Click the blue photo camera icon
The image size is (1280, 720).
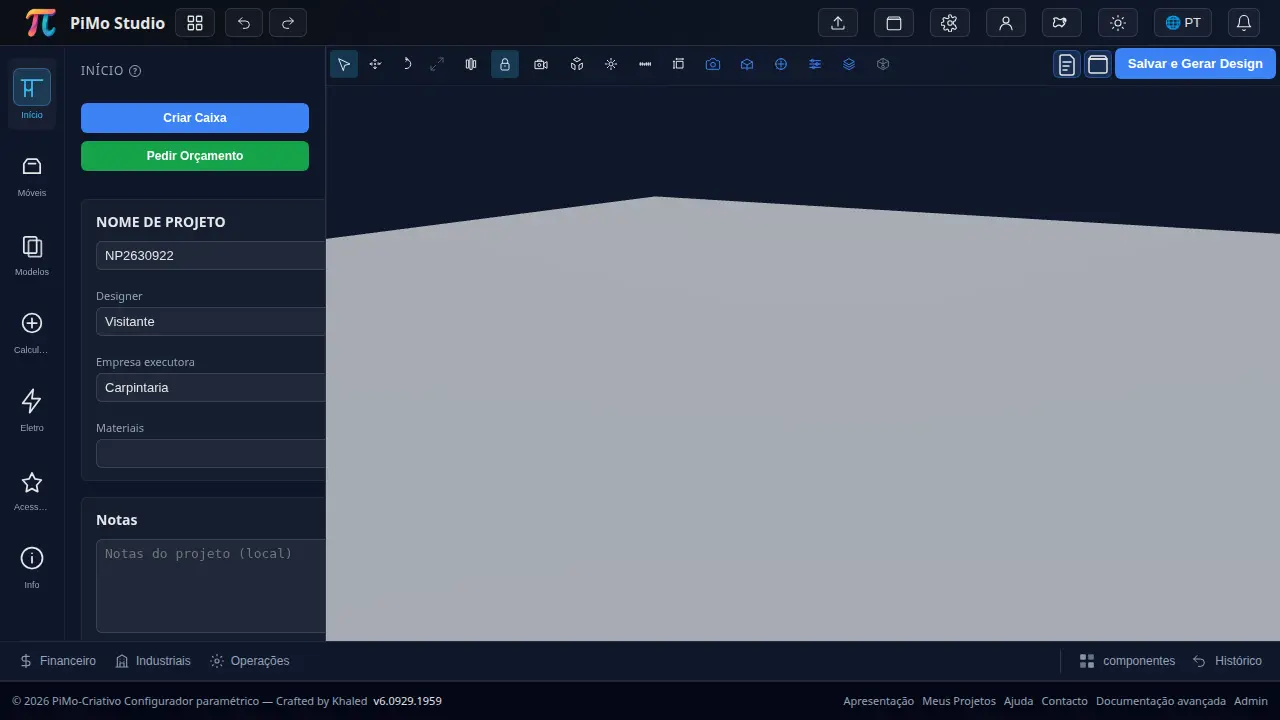click(x=713, y=64)
